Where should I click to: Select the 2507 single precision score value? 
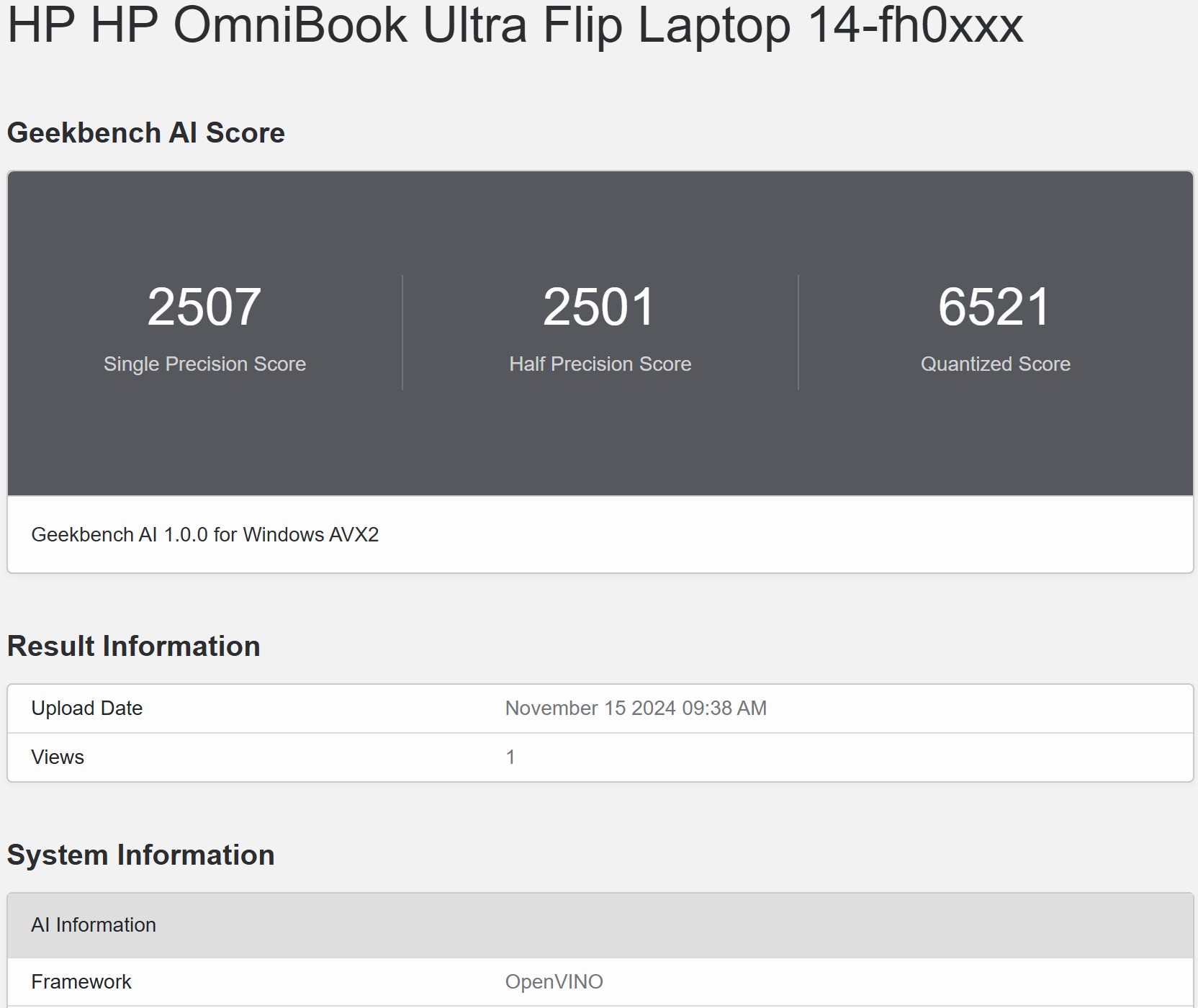pos(204,307)
